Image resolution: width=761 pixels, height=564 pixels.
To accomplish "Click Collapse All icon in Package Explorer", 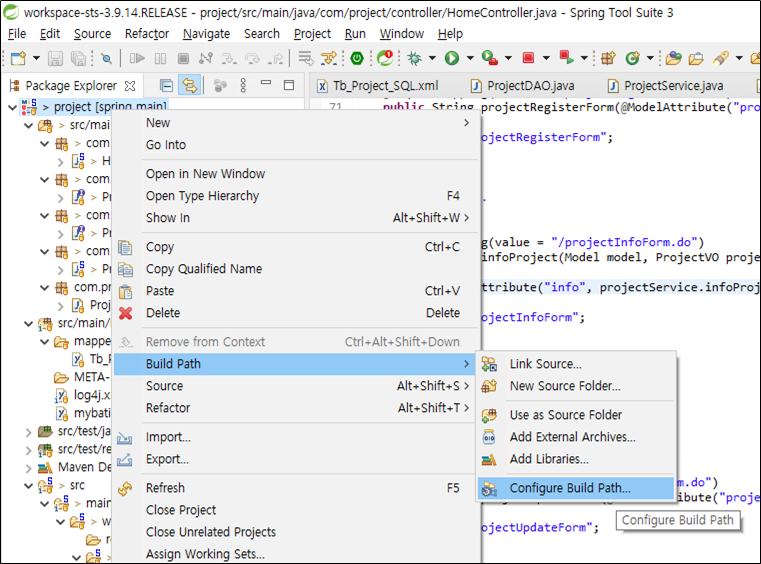I will tap(166, 86).
